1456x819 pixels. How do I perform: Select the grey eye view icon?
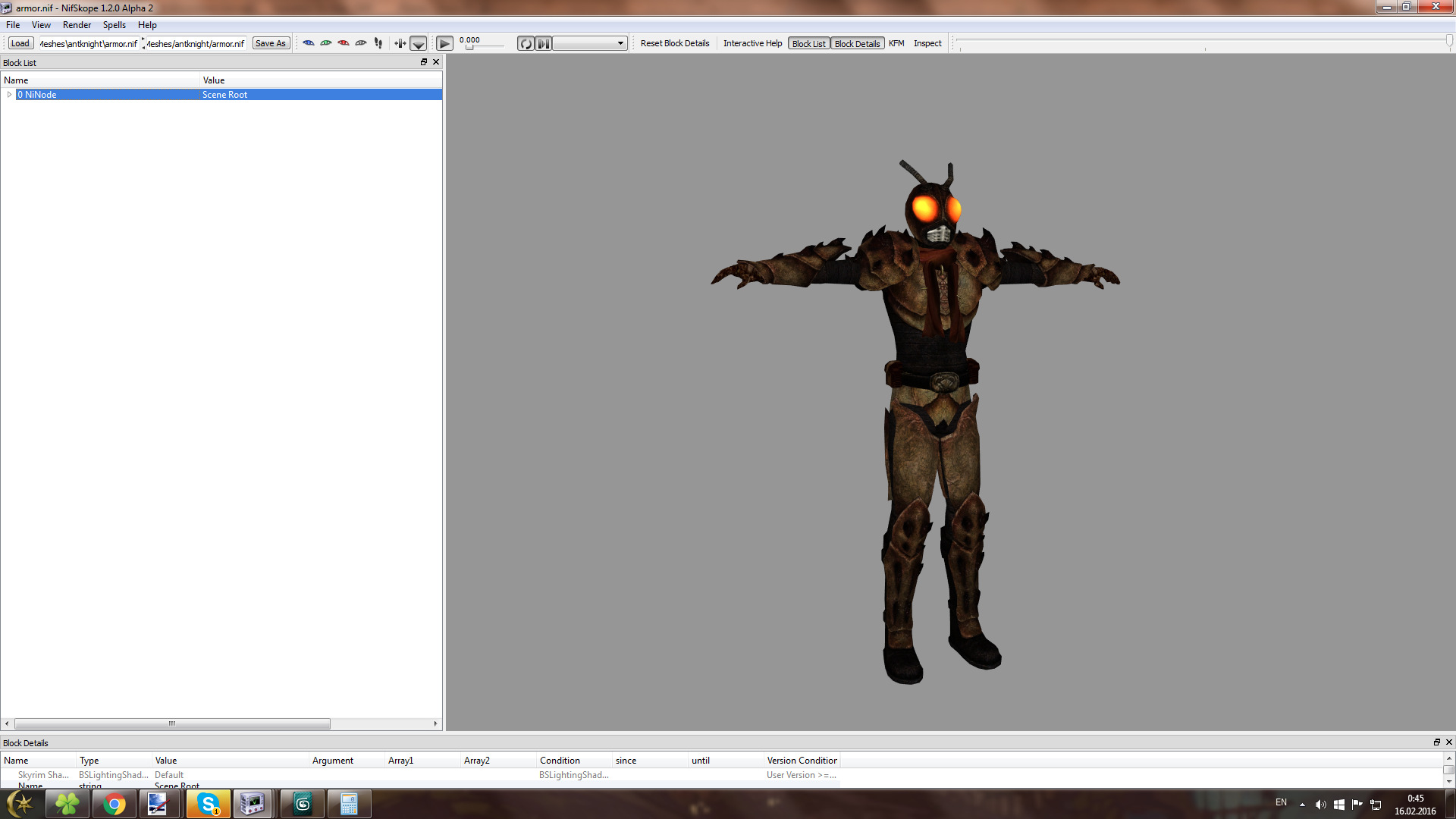tap(361, 43)
